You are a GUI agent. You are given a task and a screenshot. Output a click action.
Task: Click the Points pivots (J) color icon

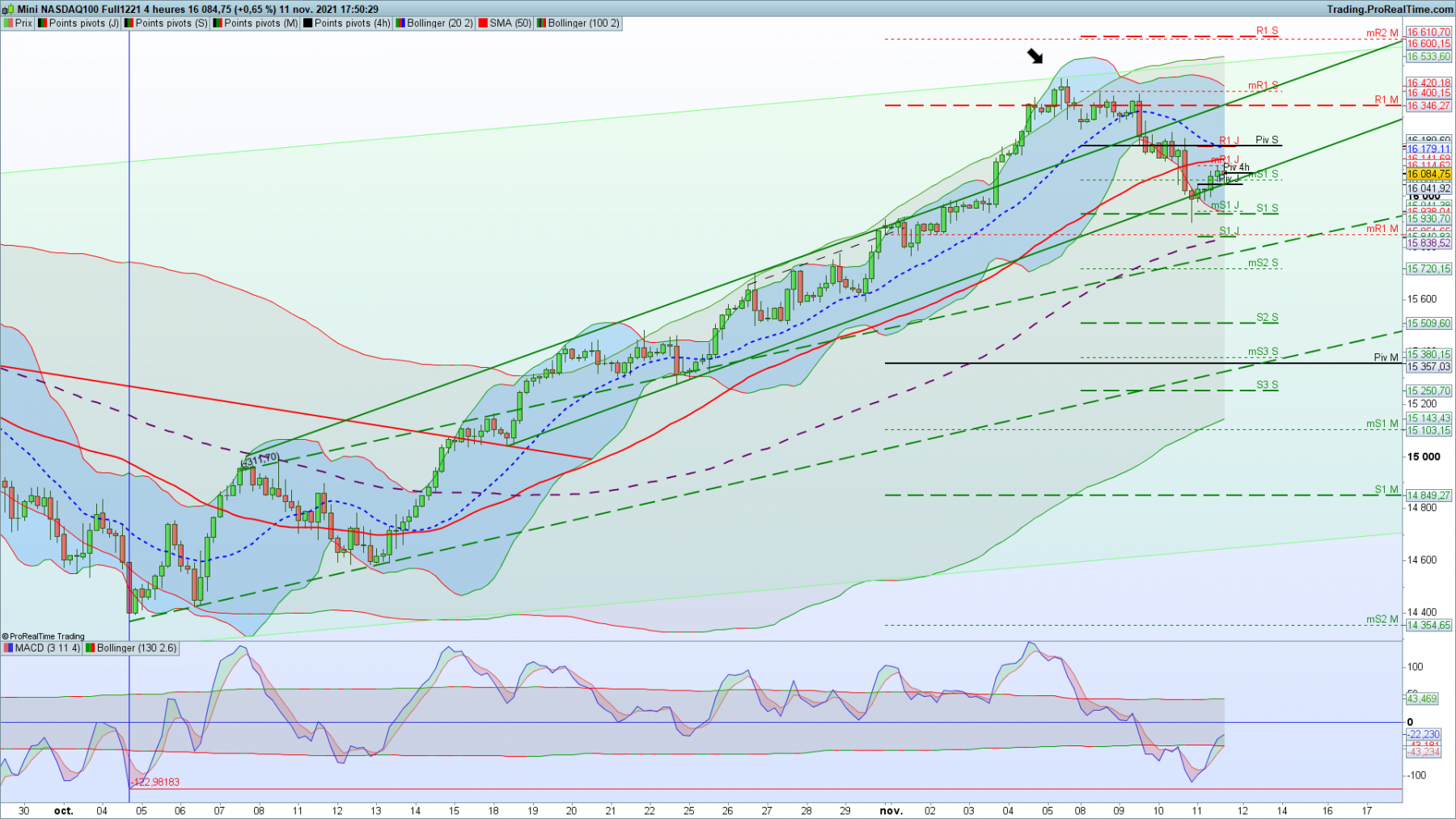coord(43,23)
